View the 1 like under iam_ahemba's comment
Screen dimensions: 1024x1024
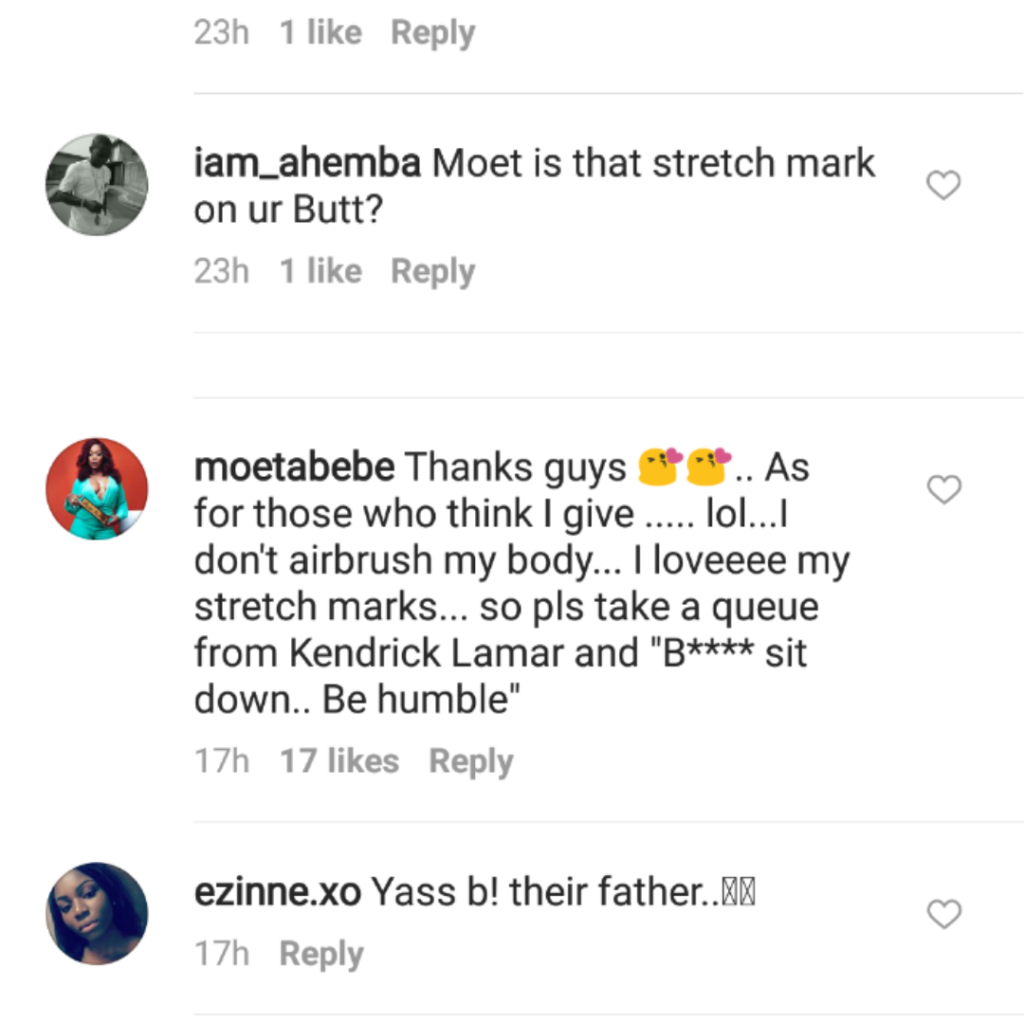point(320,271)
